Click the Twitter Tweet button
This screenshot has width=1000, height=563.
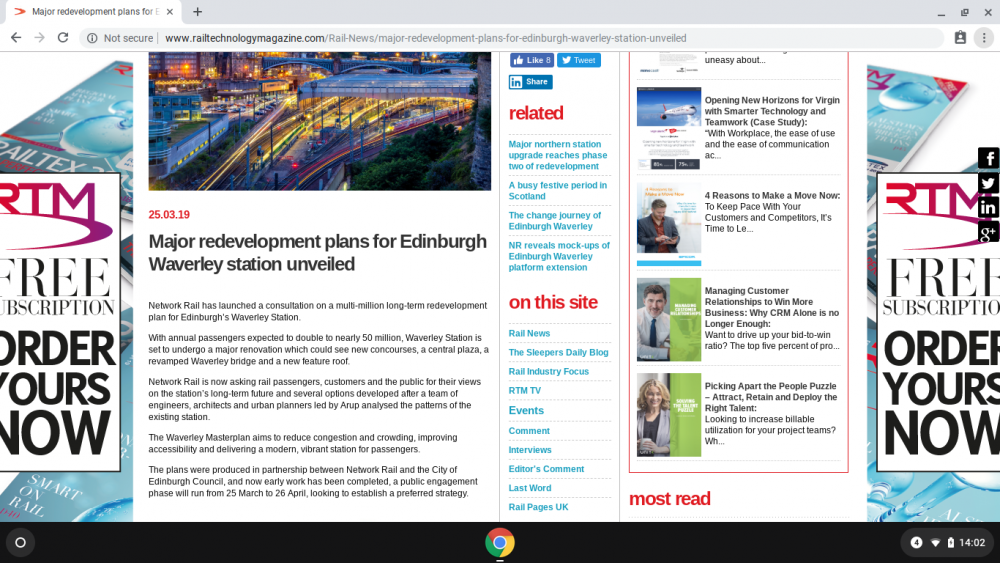[x=578, y=60]
